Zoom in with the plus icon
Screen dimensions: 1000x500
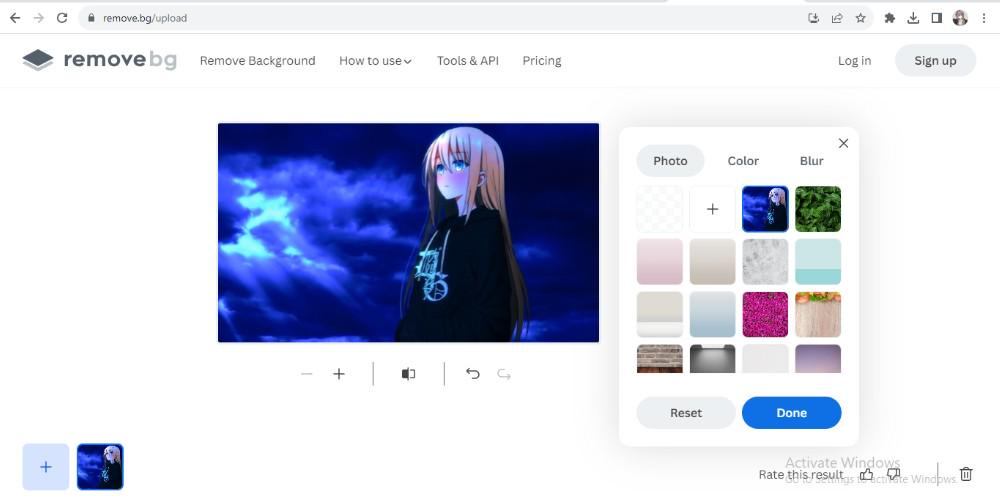[x=339, y=374]
